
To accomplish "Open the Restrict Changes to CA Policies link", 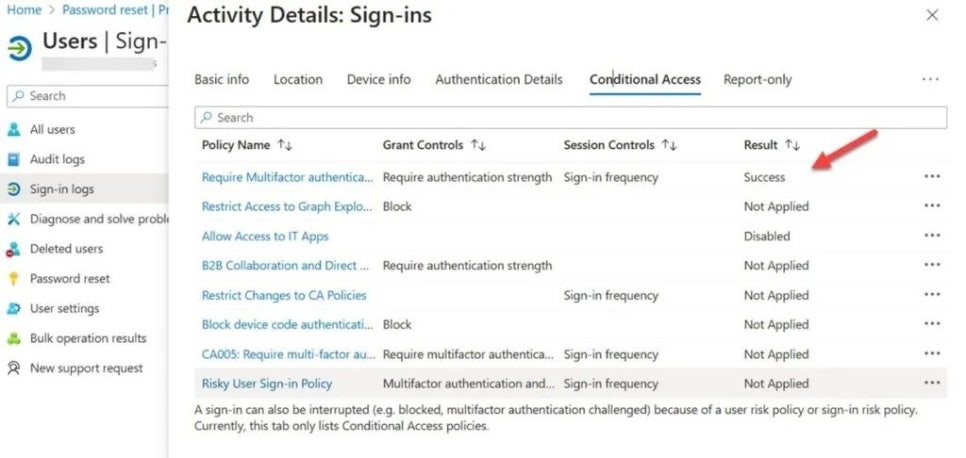I will pyautogui.click(x=284, y=295).
